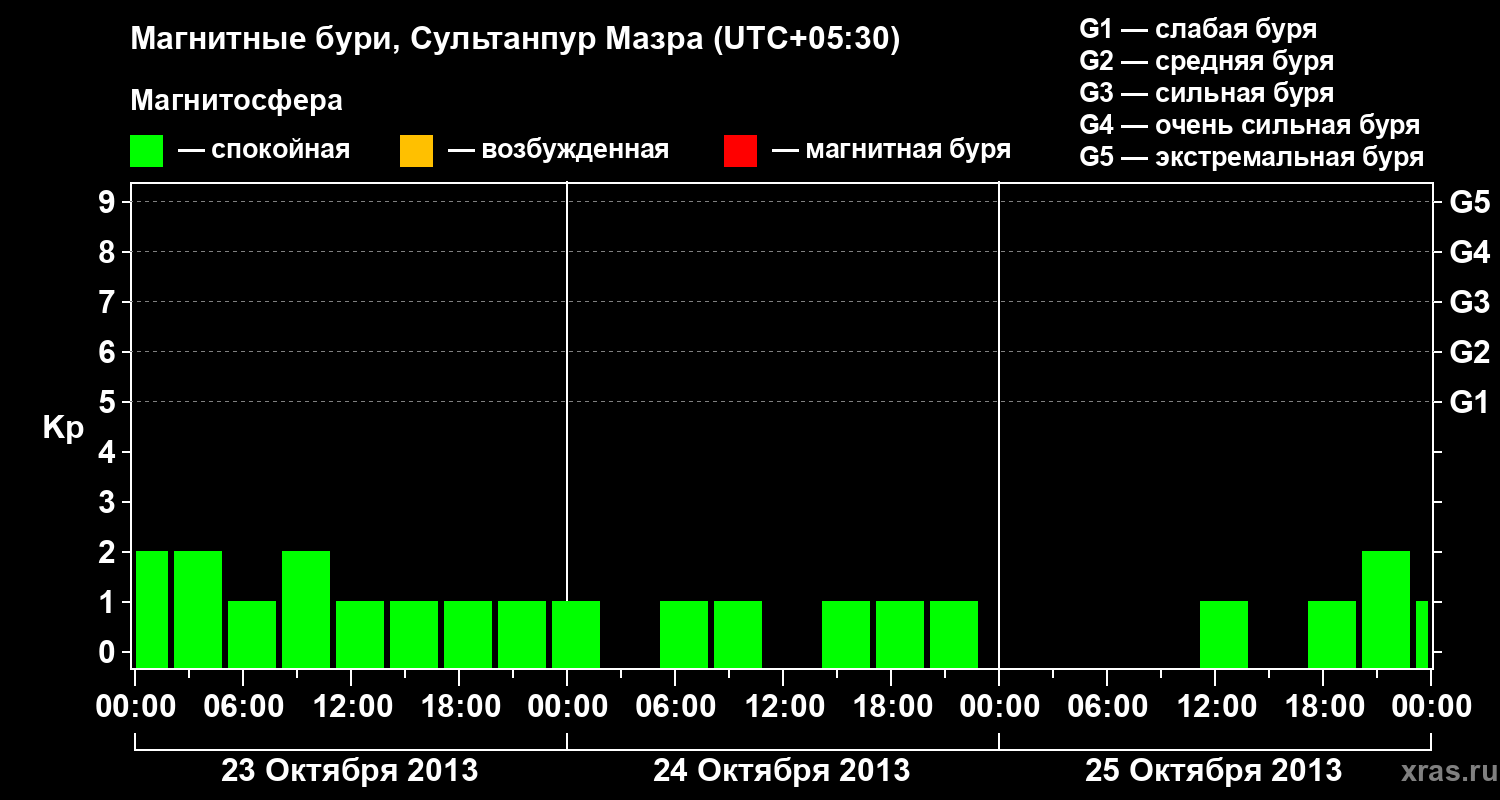Click the 06:00 tick label for 24 Октября
The height and width of the screenshot is (800, 1500).
point(675,707)
